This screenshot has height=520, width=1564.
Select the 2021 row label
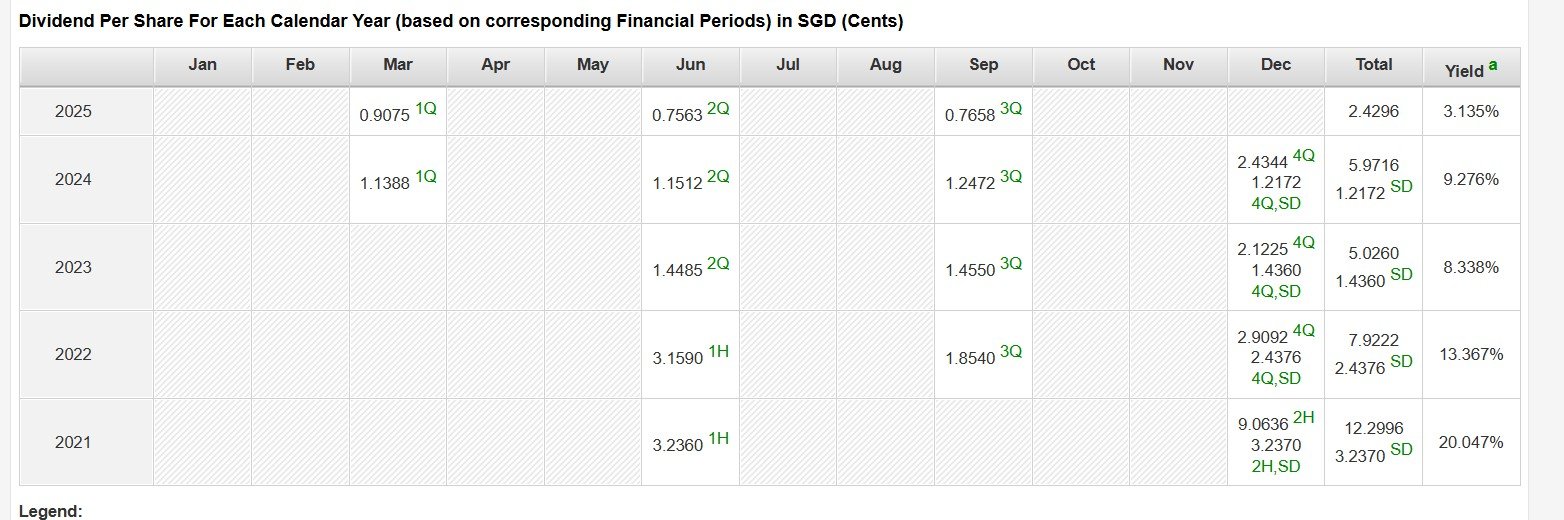[x=73, y=442]
